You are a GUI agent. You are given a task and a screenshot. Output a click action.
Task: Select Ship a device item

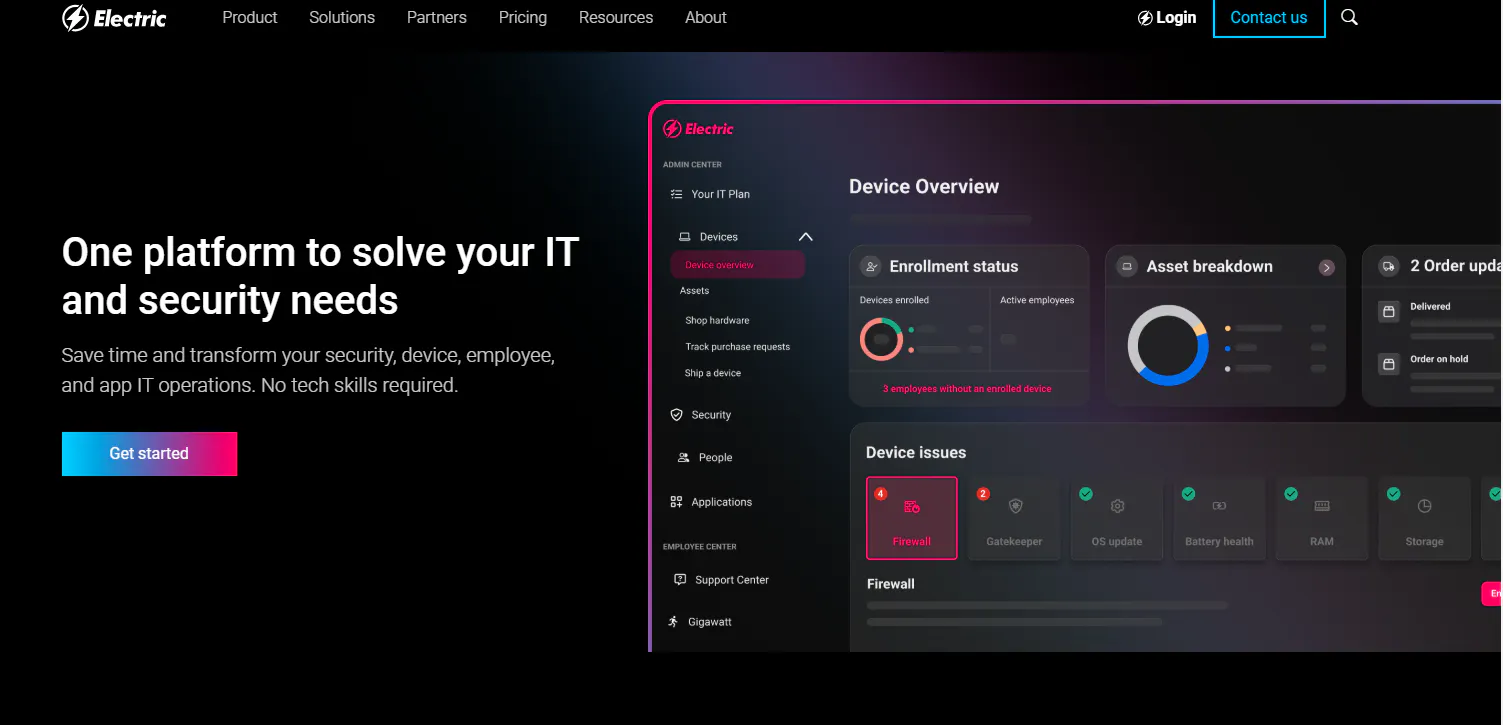click(x=713, y=373)
